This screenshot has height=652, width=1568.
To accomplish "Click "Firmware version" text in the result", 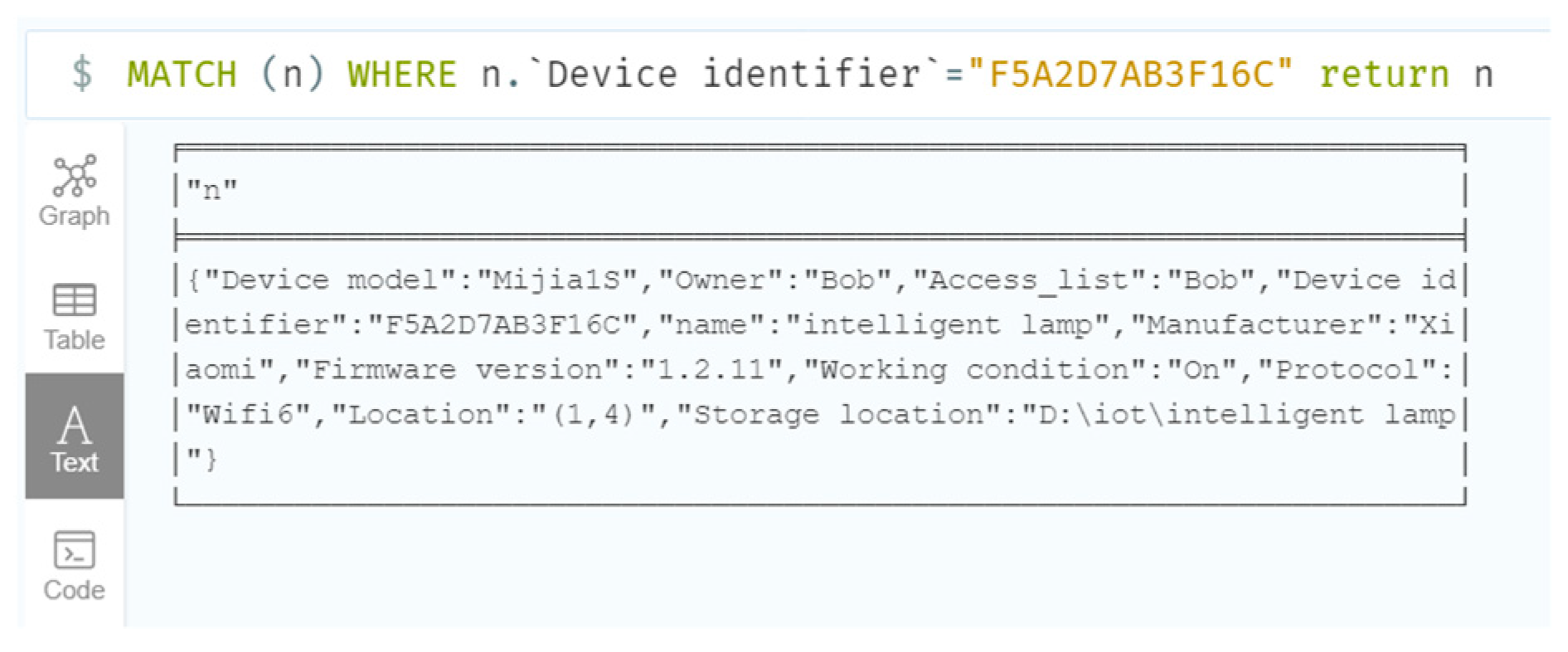I will 457,369.
